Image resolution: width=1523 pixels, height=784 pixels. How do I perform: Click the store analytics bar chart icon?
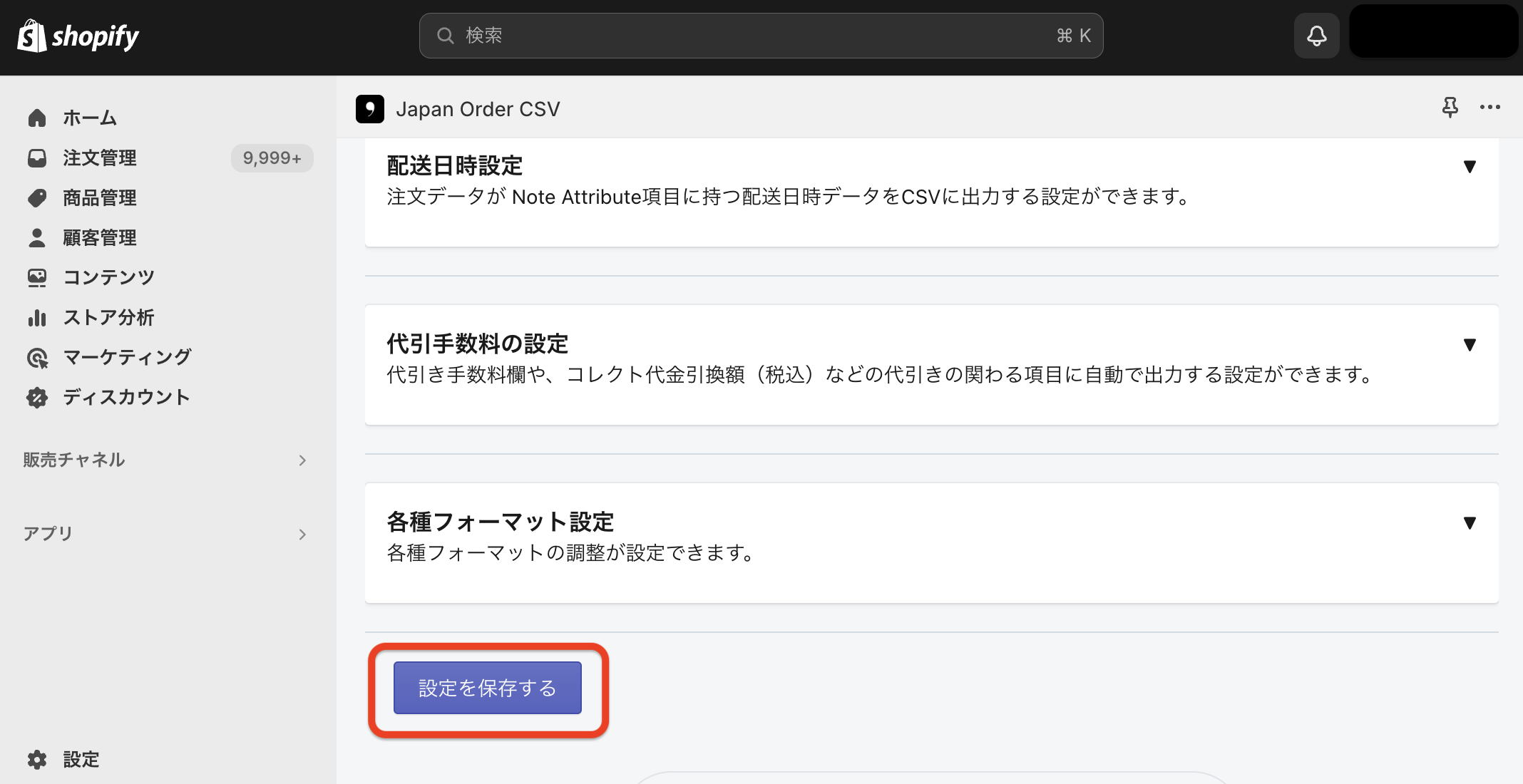click(37, 317)
